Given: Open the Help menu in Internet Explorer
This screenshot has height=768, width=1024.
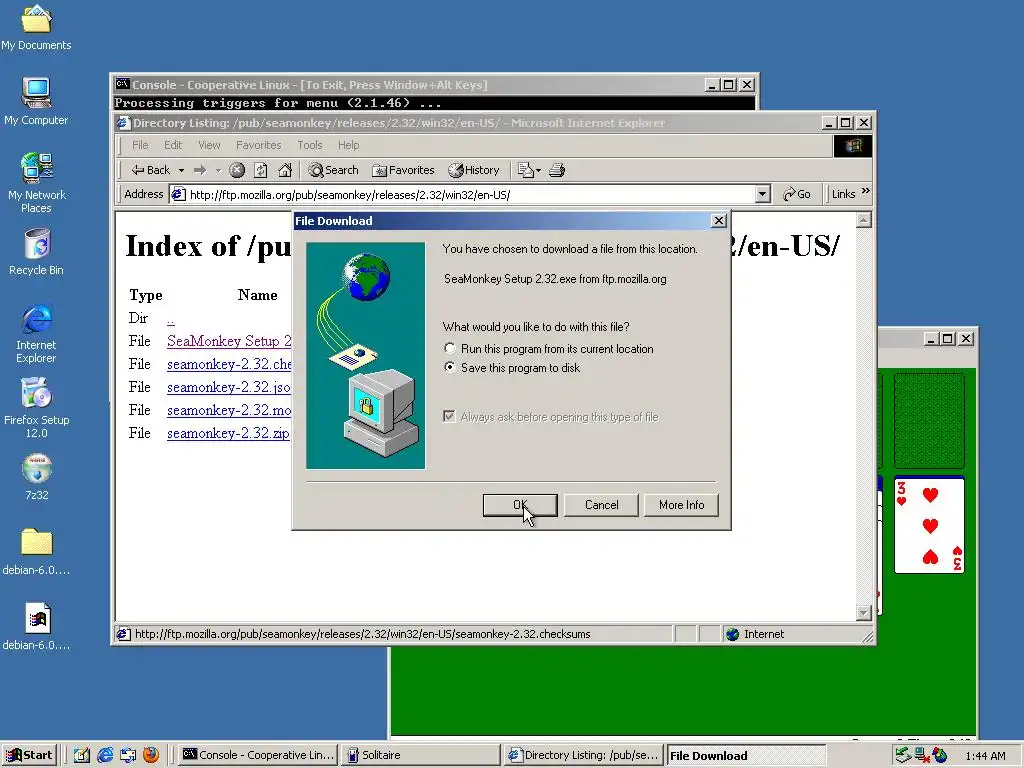Looking at the screenshot, I should 348,145.
